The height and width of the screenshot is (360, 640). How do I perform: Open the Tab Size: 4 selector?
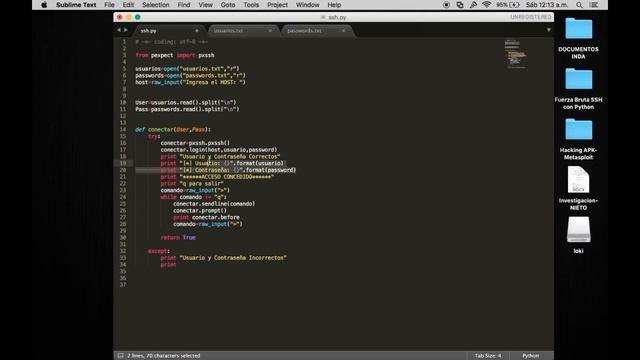[x=488, y=356]
